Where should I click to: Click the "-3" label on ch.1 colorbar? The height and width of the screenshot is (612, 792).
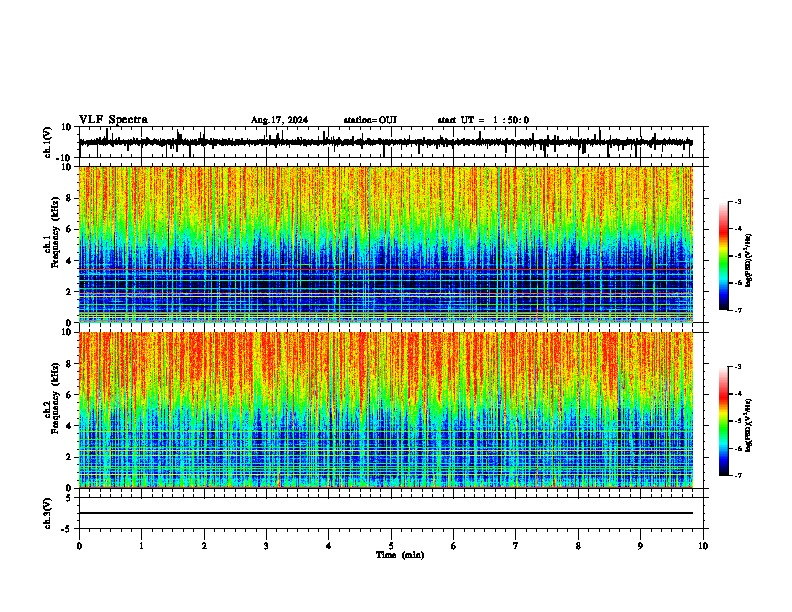coord(737,201)
